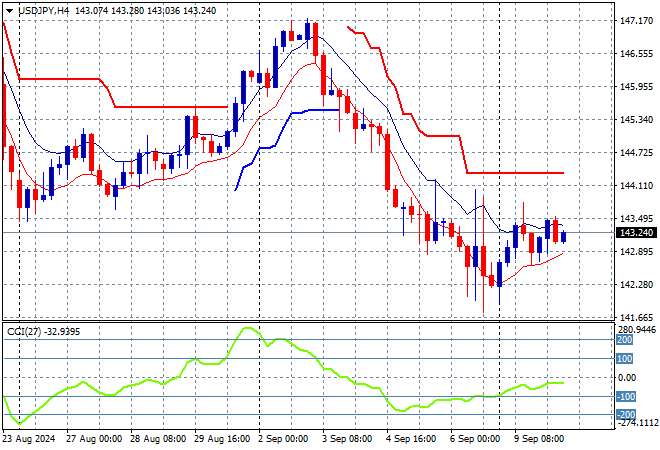Click the 142.895 price scale label
This screenshot has height=450, width=660.
pyautogui.click(x=637, y=252)
